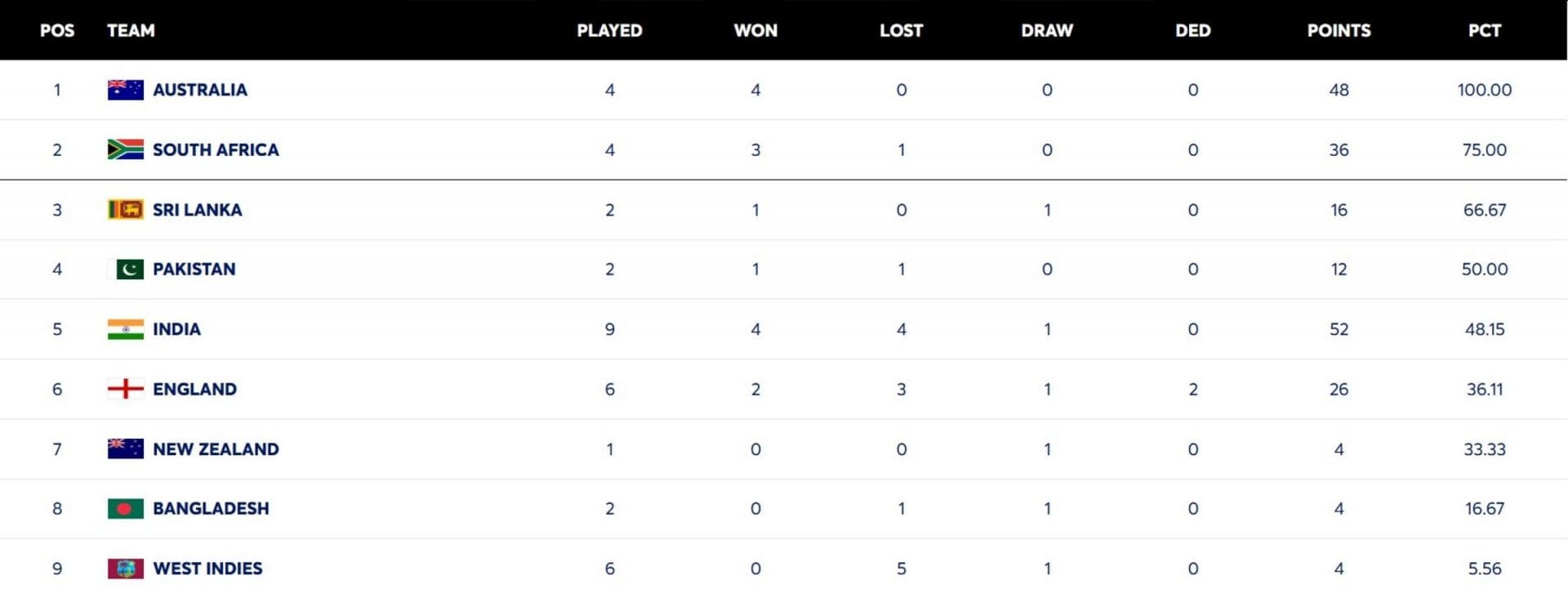Open the AUSTRALIA team name link
Screen dimensions: 1568x598
click(x=200, y=90)
